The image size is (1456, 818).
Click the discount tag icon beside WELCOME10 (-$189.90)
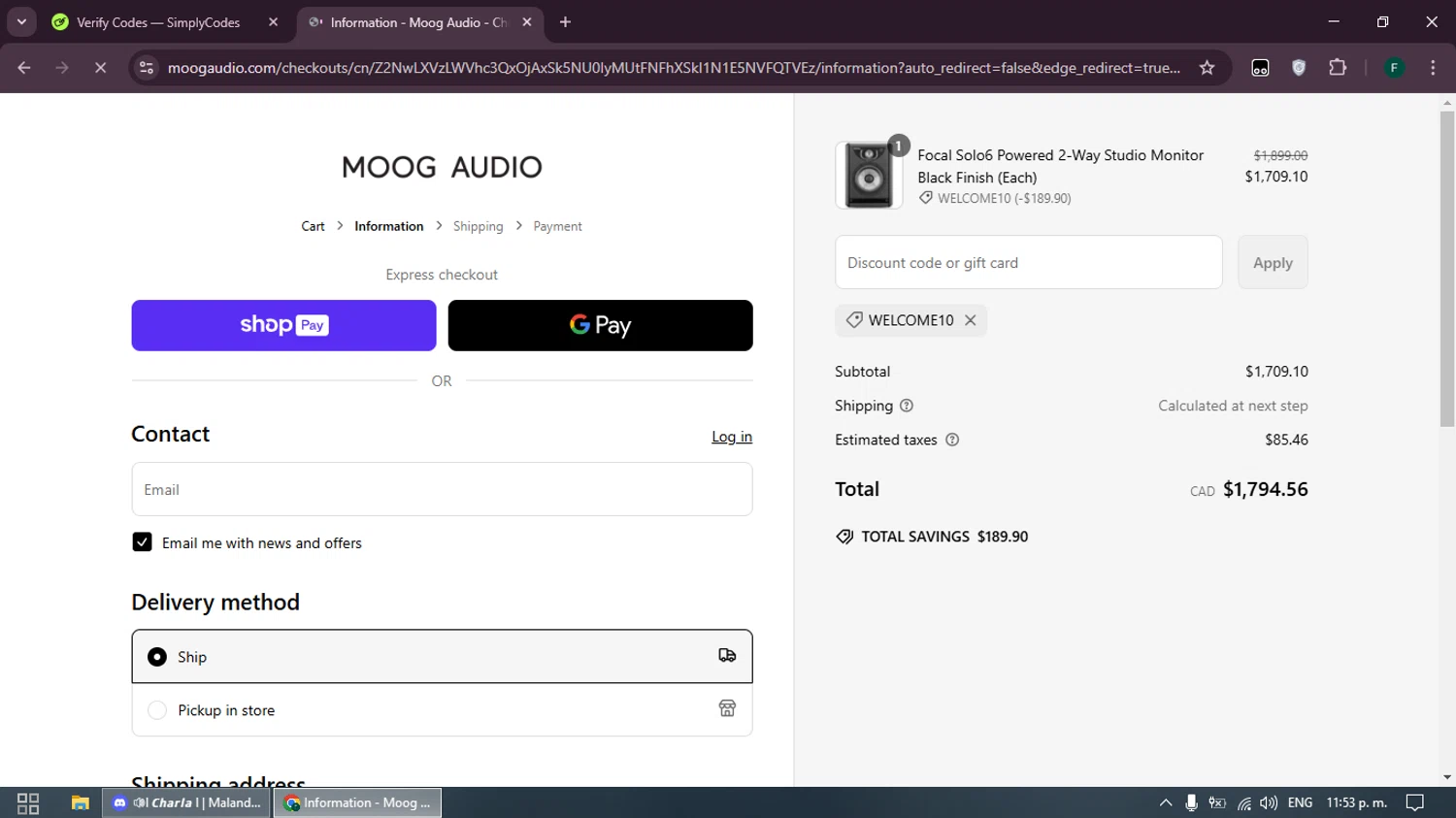pos(926,198)
